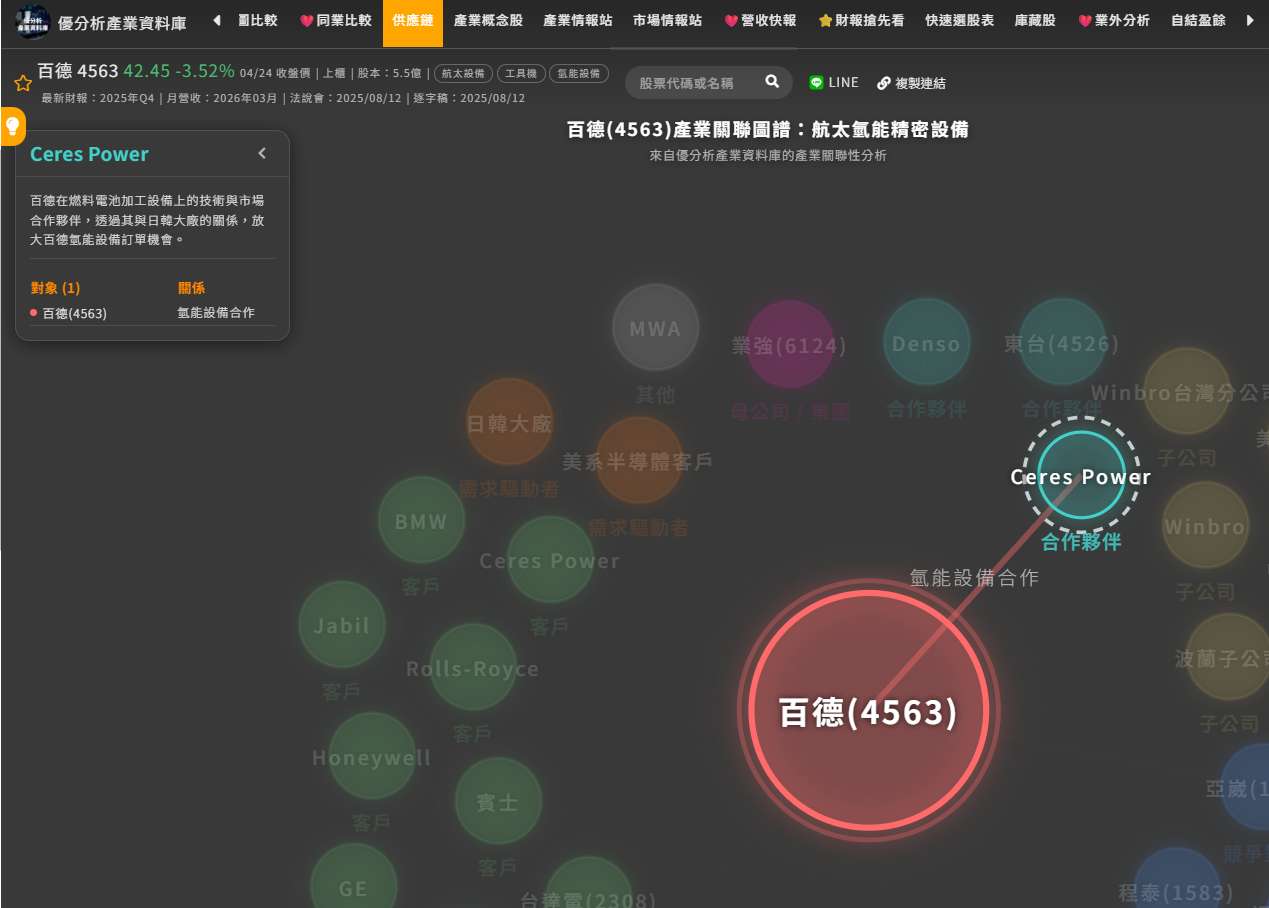Image resolution: width=1269 pixels, height=908 pixels.
Task: Select the highlighted Ceres Power partner node
Action: click(x=1081, y=475)
